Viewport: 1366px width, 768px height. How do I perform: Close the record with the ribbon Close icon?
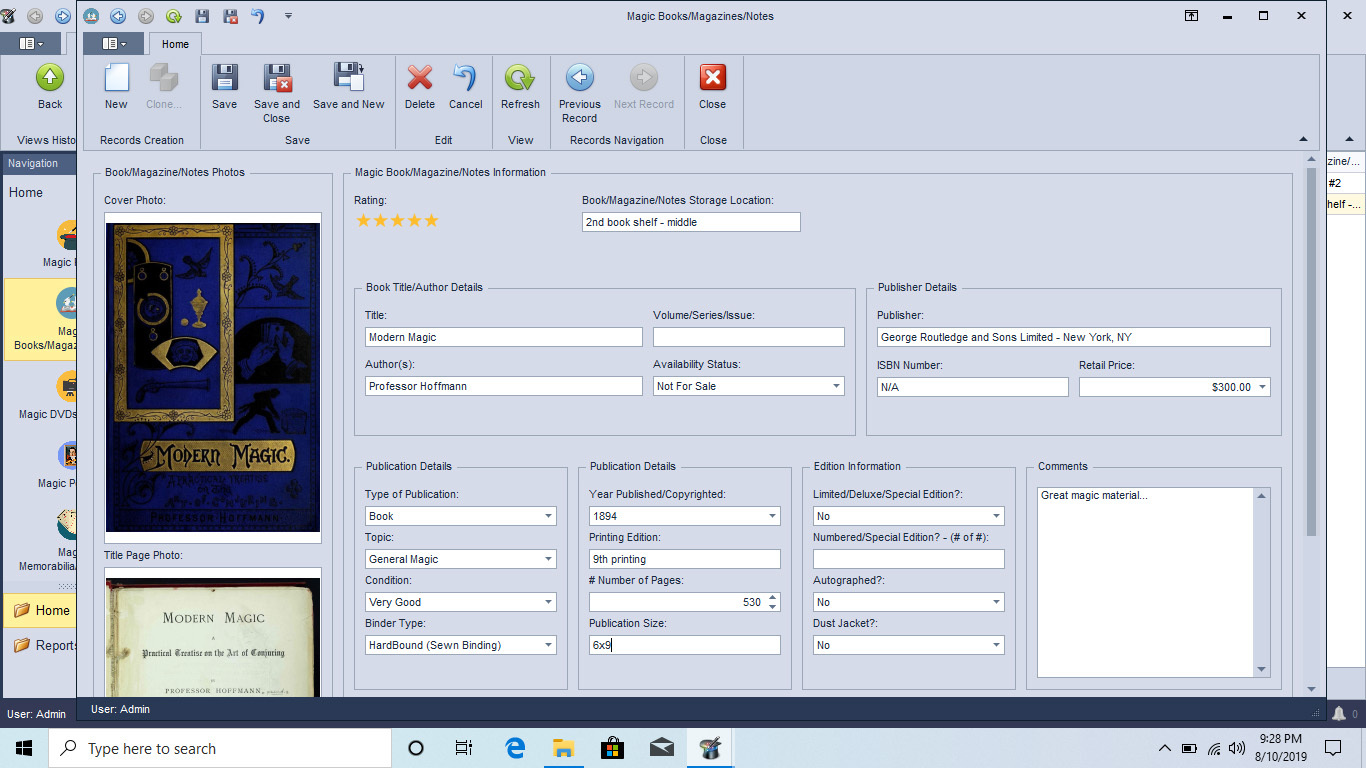(713, 78)
